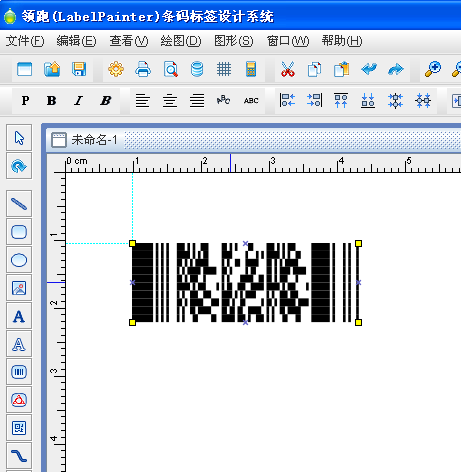Toggle the grid display icon
Viewport: 461px width, 472px height.
pos(224,69)
